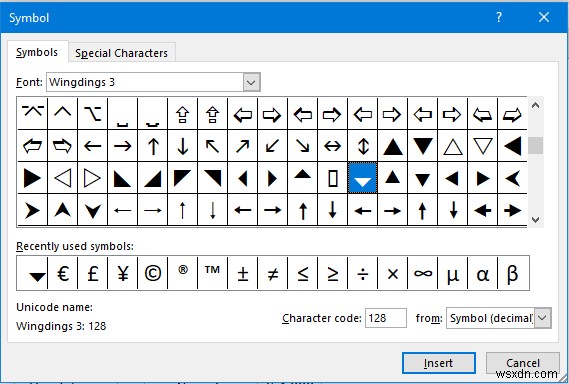The image size is (569, 384).
Task: Choose the outlined right-pointing triangle symbol
Action: (93, 178)
